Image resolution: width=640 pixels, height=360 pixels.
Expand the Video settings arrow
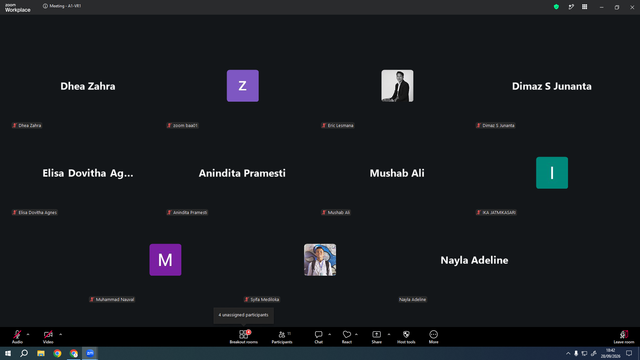point(60,334)
